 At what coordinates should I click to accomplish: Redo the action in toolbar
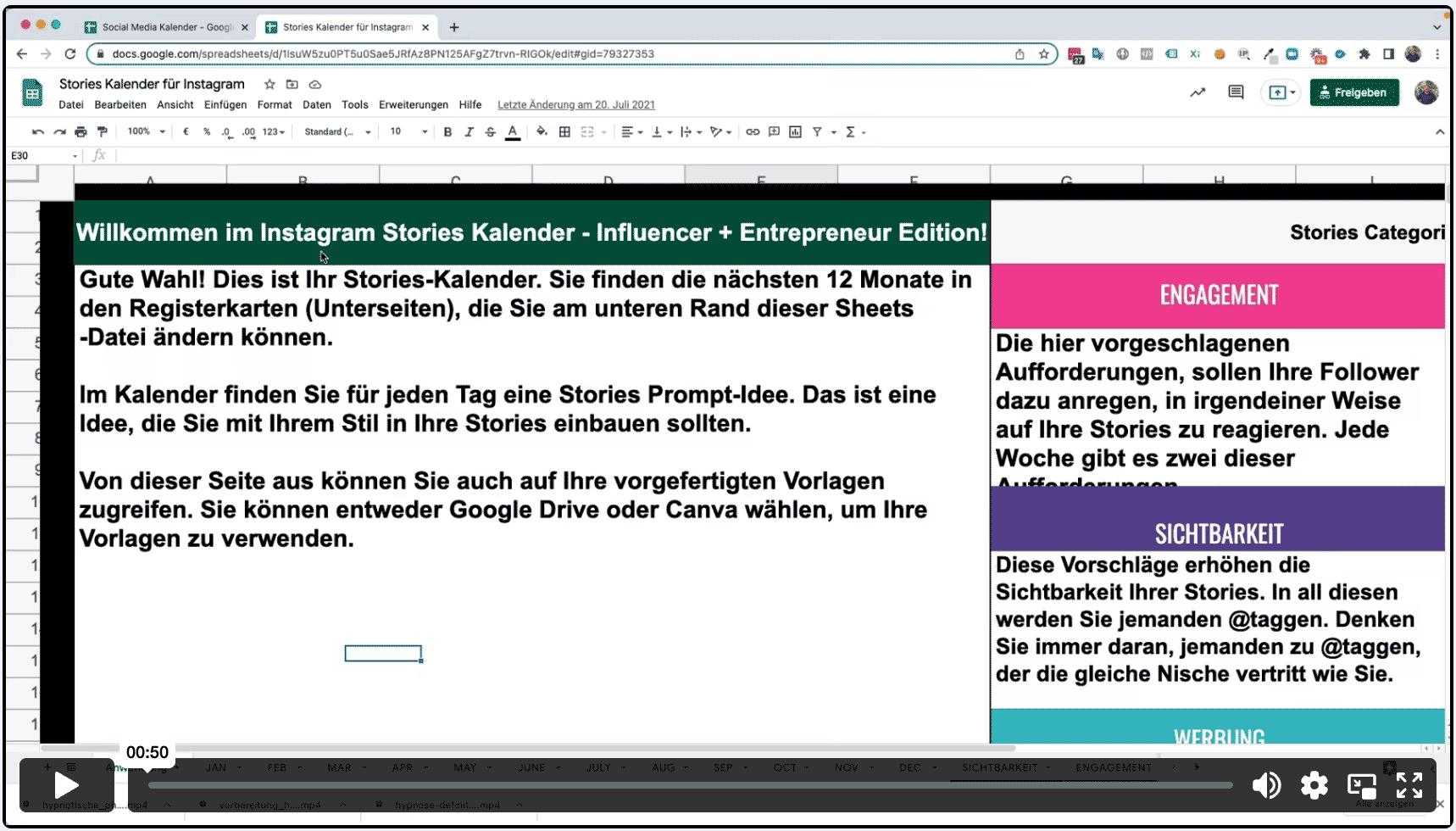[x=59, y=132]
